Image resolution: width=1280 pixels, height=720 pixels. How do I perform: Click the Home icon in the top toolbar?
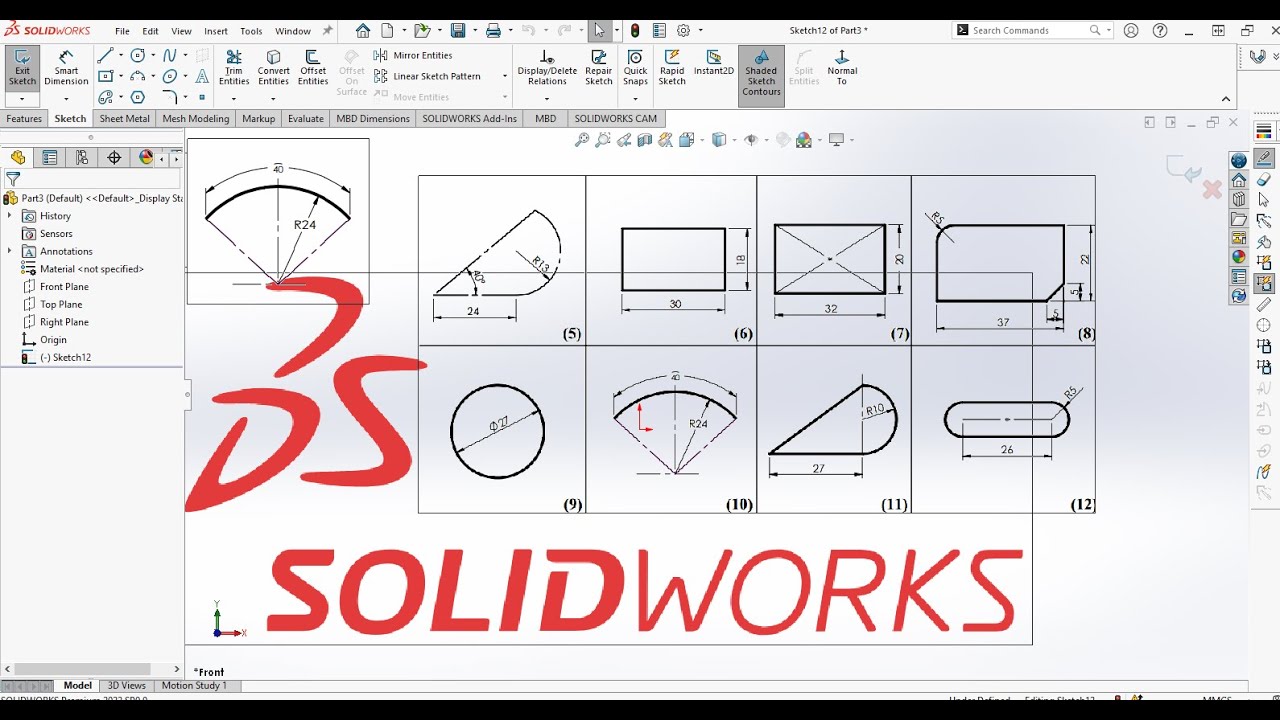pyautogui.click(x=363, y=30)
